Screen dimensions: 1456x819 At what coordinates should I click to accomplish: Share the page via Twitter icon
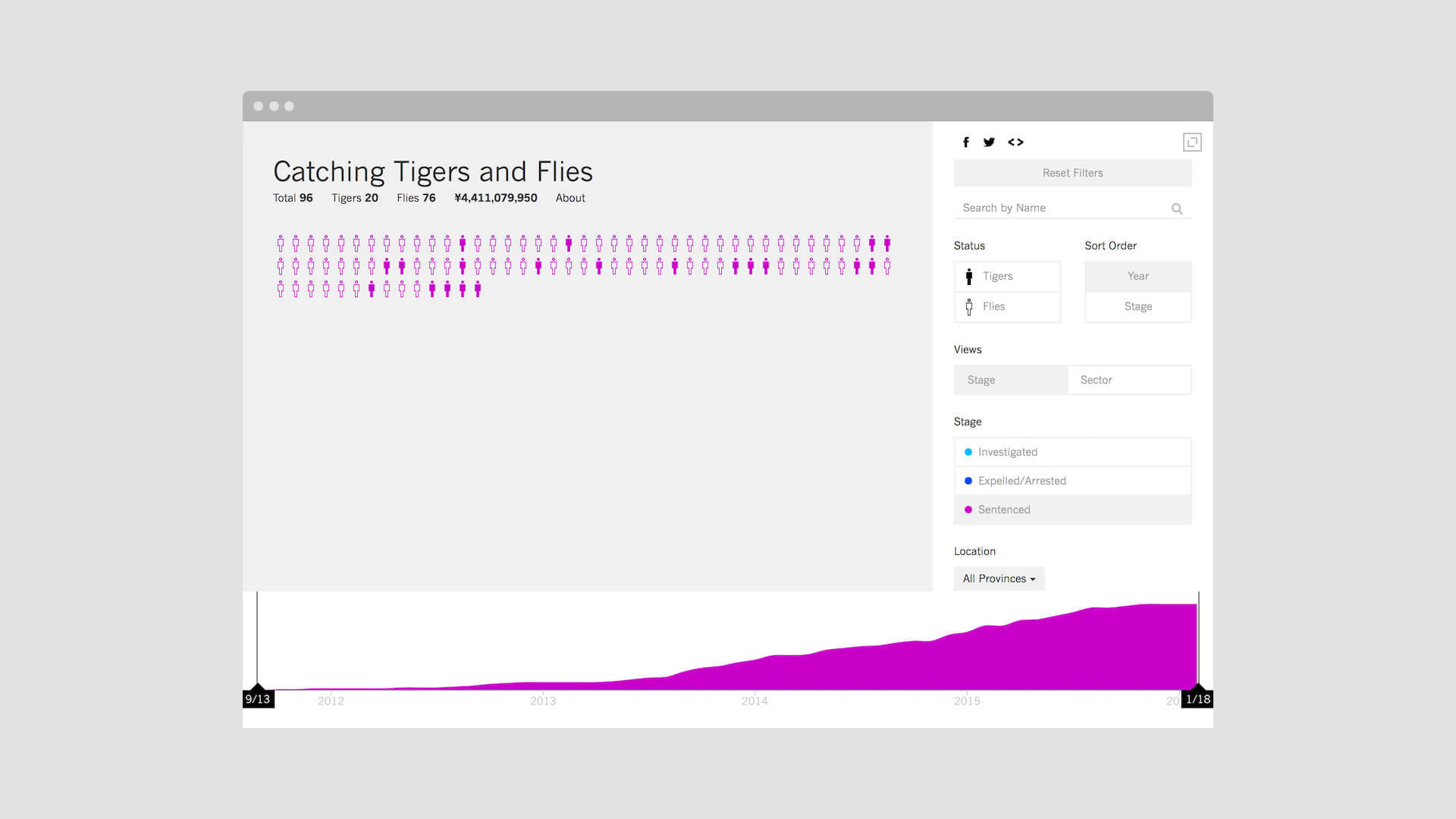(989, 143)
